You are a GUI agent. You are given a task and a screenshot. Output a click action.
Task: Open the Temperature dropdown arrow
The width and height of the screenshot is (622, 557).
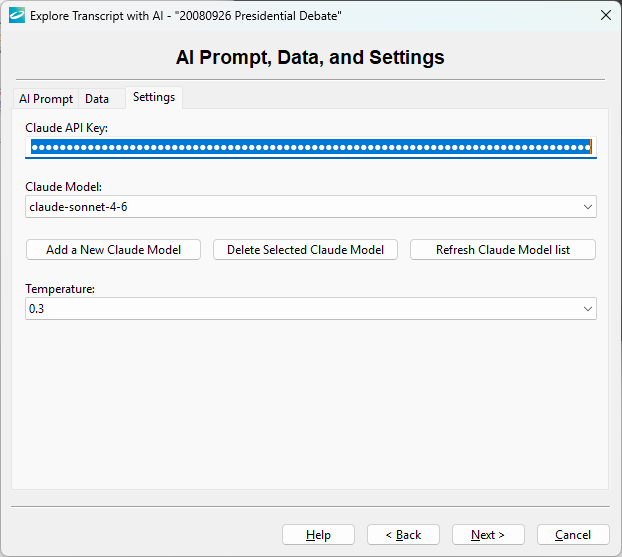pos(587,309)
